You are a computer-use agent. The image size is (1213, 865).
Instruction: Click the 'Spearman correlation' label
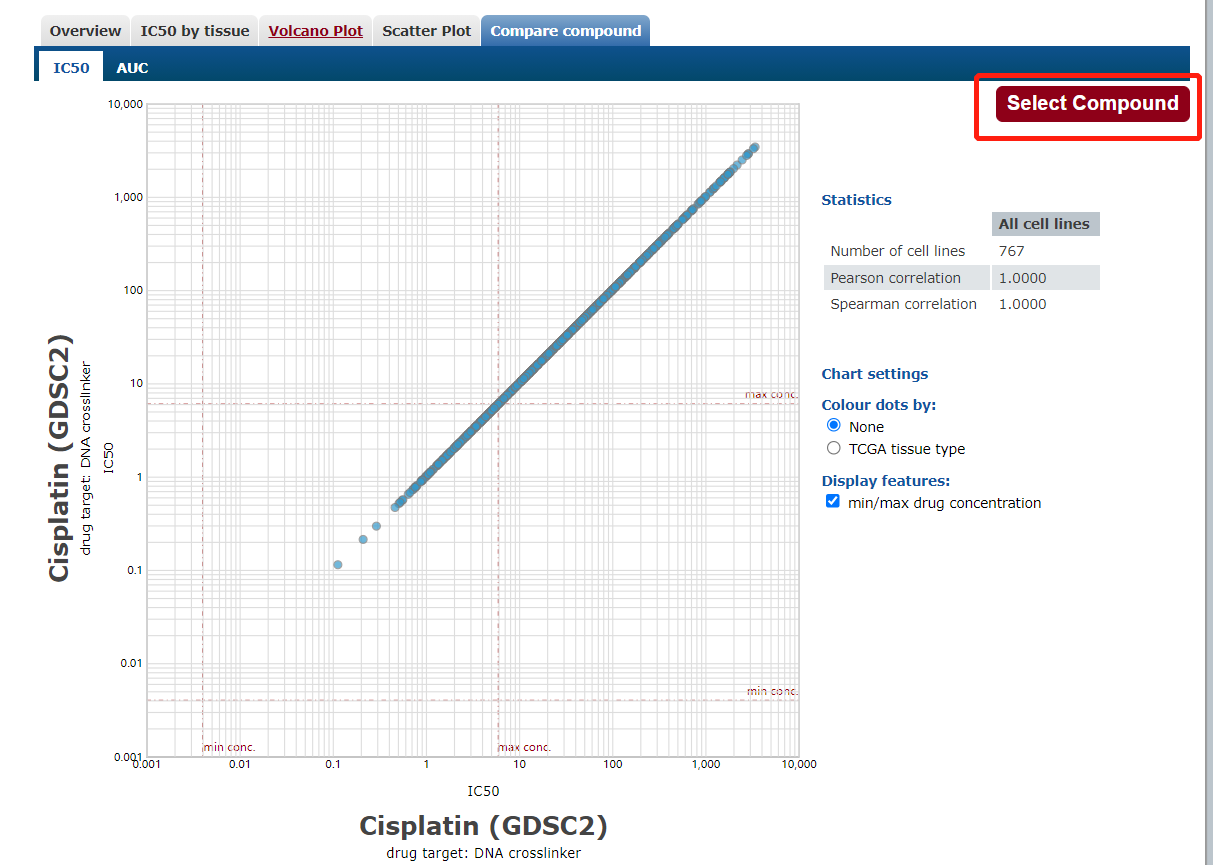(903, 304)
